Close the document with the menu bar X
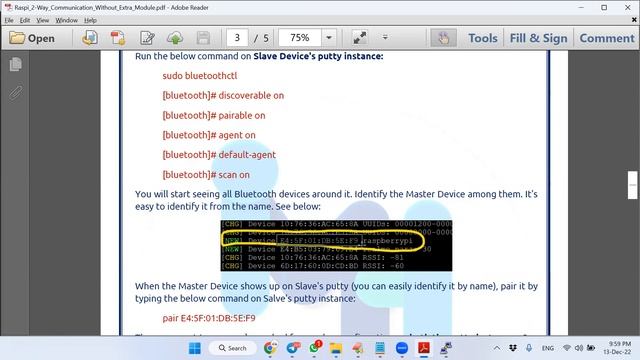 [x=634, y=20]
